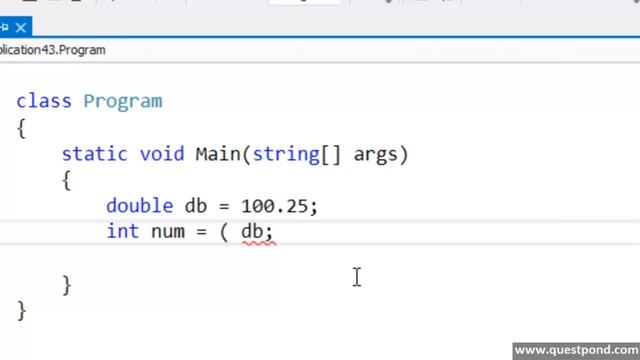The width and height of the screenshot is (640, 360).
Task: Click the 'static' keyword
Action: coord(94,154)
